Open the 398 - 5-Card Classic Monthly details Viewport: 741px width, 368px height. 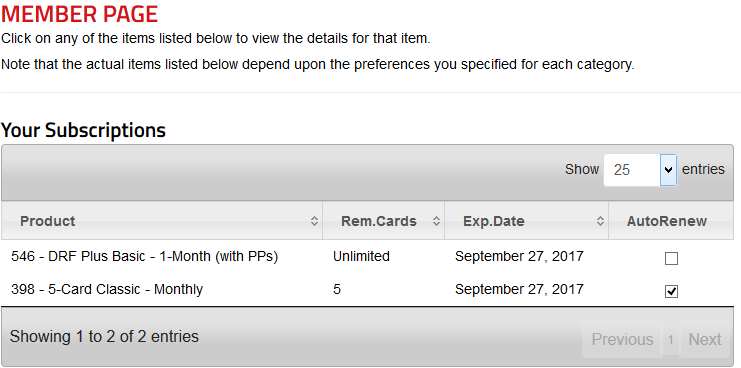[107, 289]
